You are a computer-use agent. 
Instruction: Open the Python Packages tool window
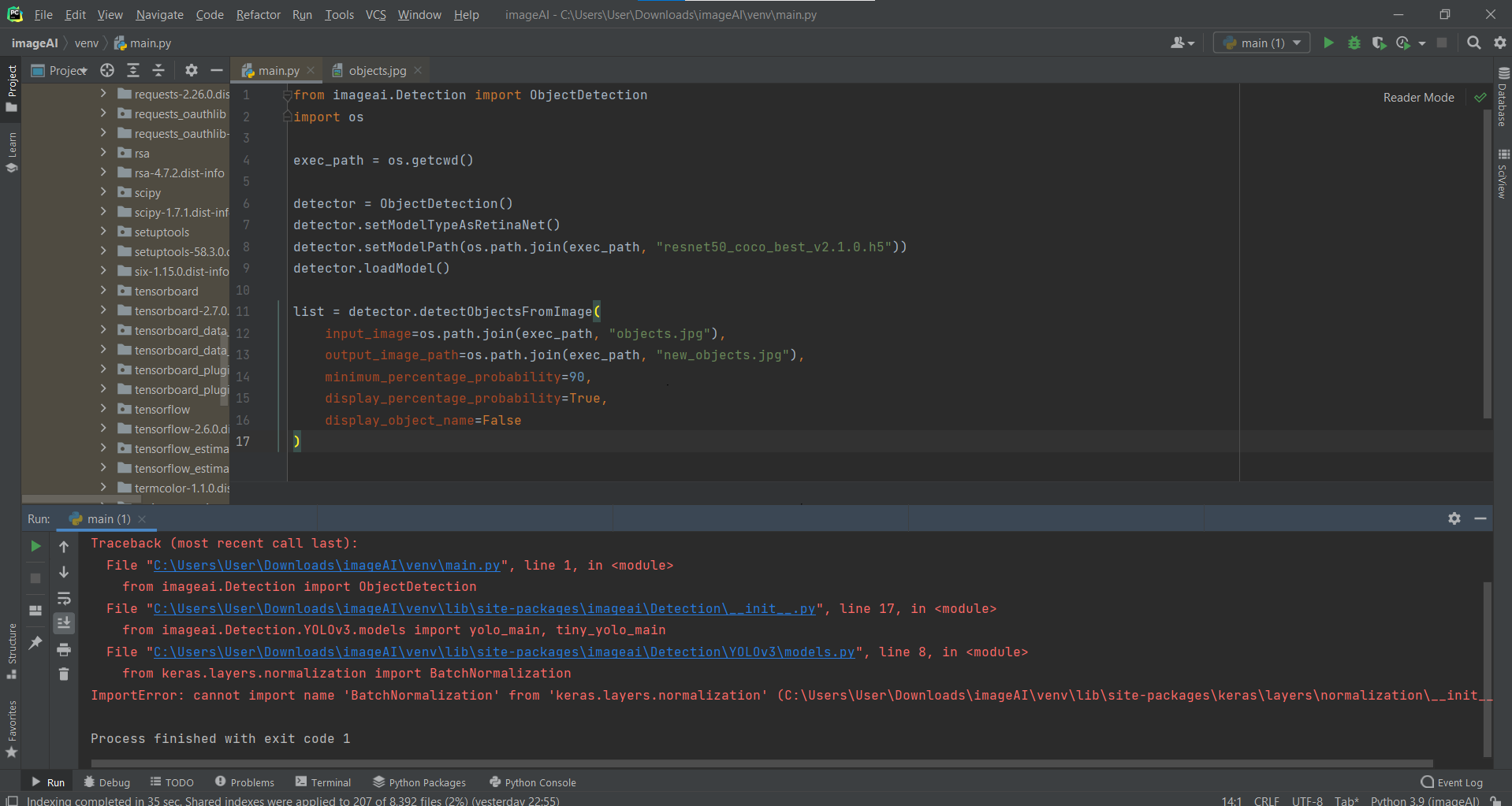point(419,782)
